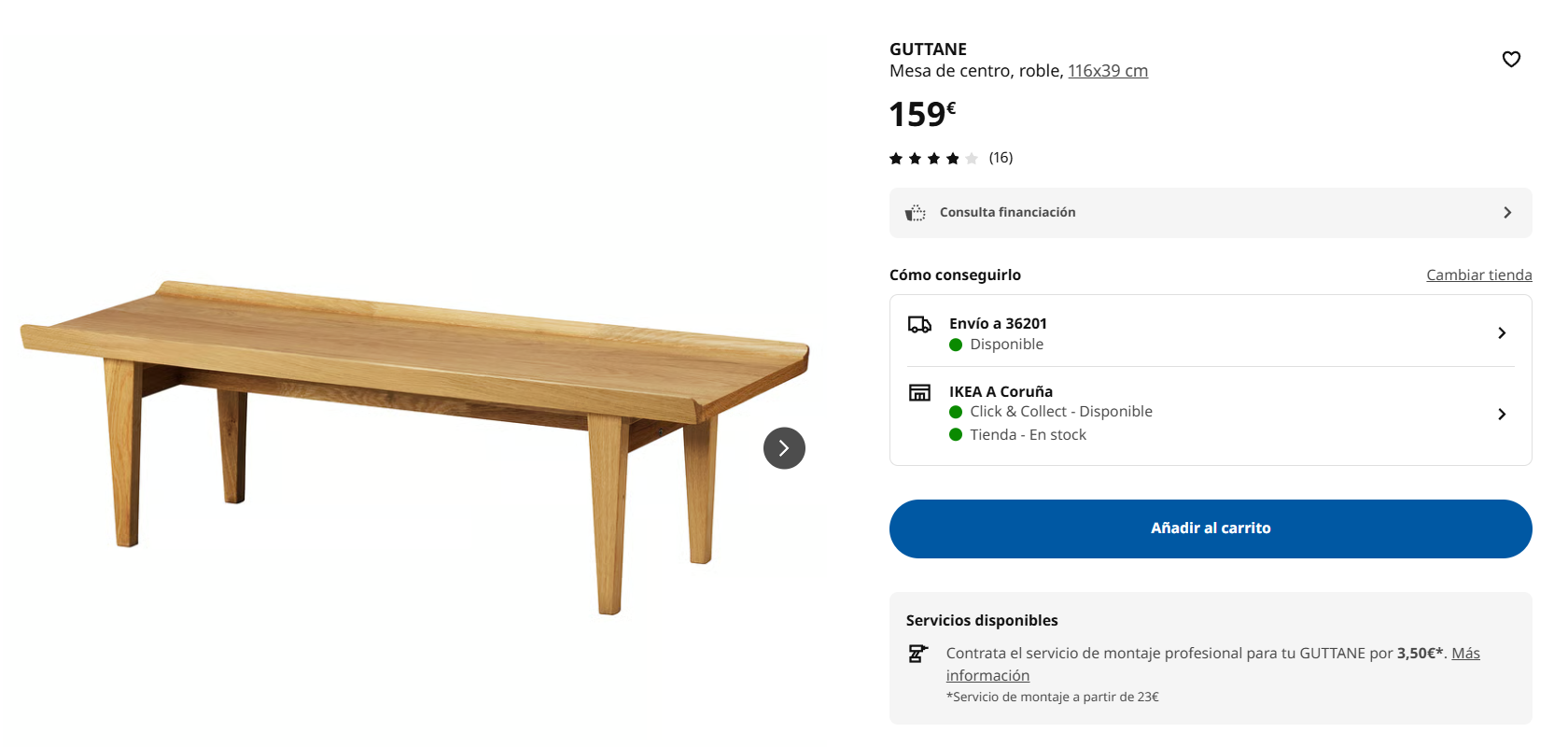Click the green Click & Collect availability dot
1568x747 pixels.
click(956, 412)
